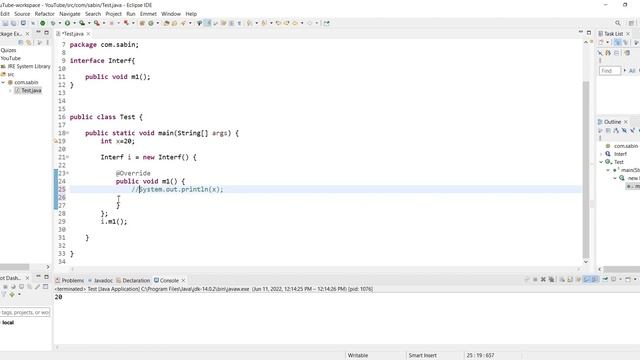Click the Terminate stop icon in Console
Image resolution: width=640 pixels, height=360 pixels.
tap(535, 280)
